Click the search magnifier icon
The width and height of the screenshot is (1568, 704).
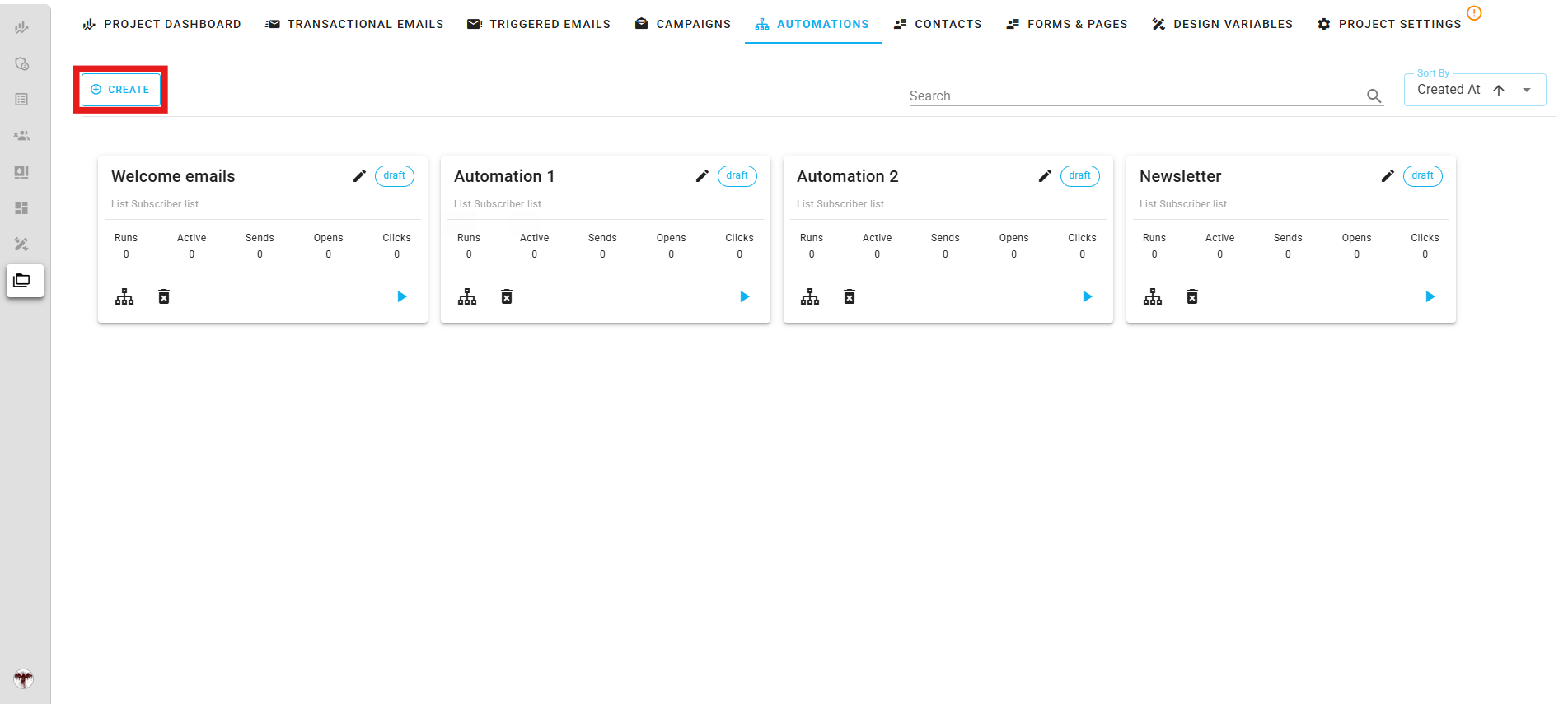(1374, 96)
